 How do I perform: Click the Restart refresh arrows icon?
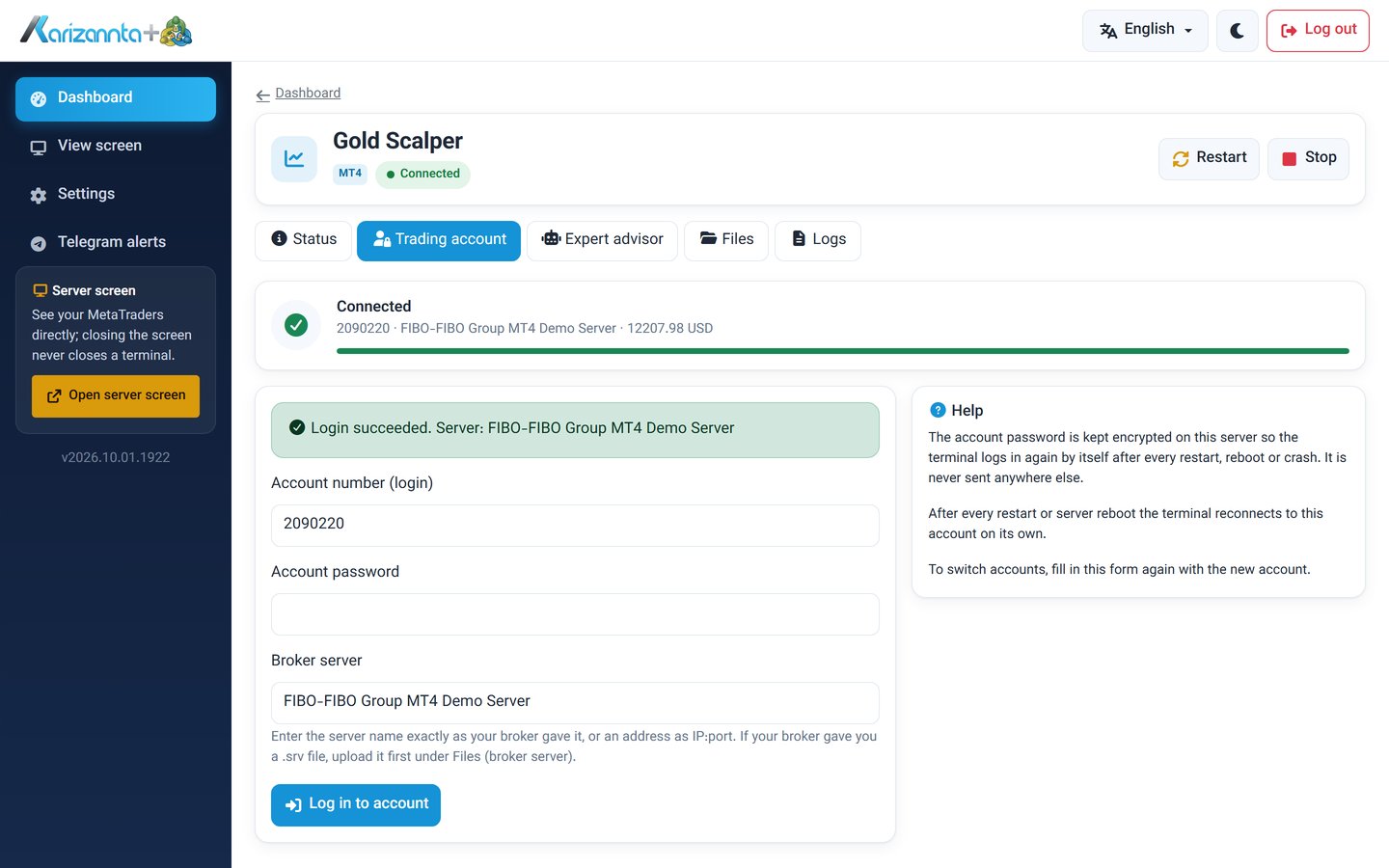tap(1181, 159)
